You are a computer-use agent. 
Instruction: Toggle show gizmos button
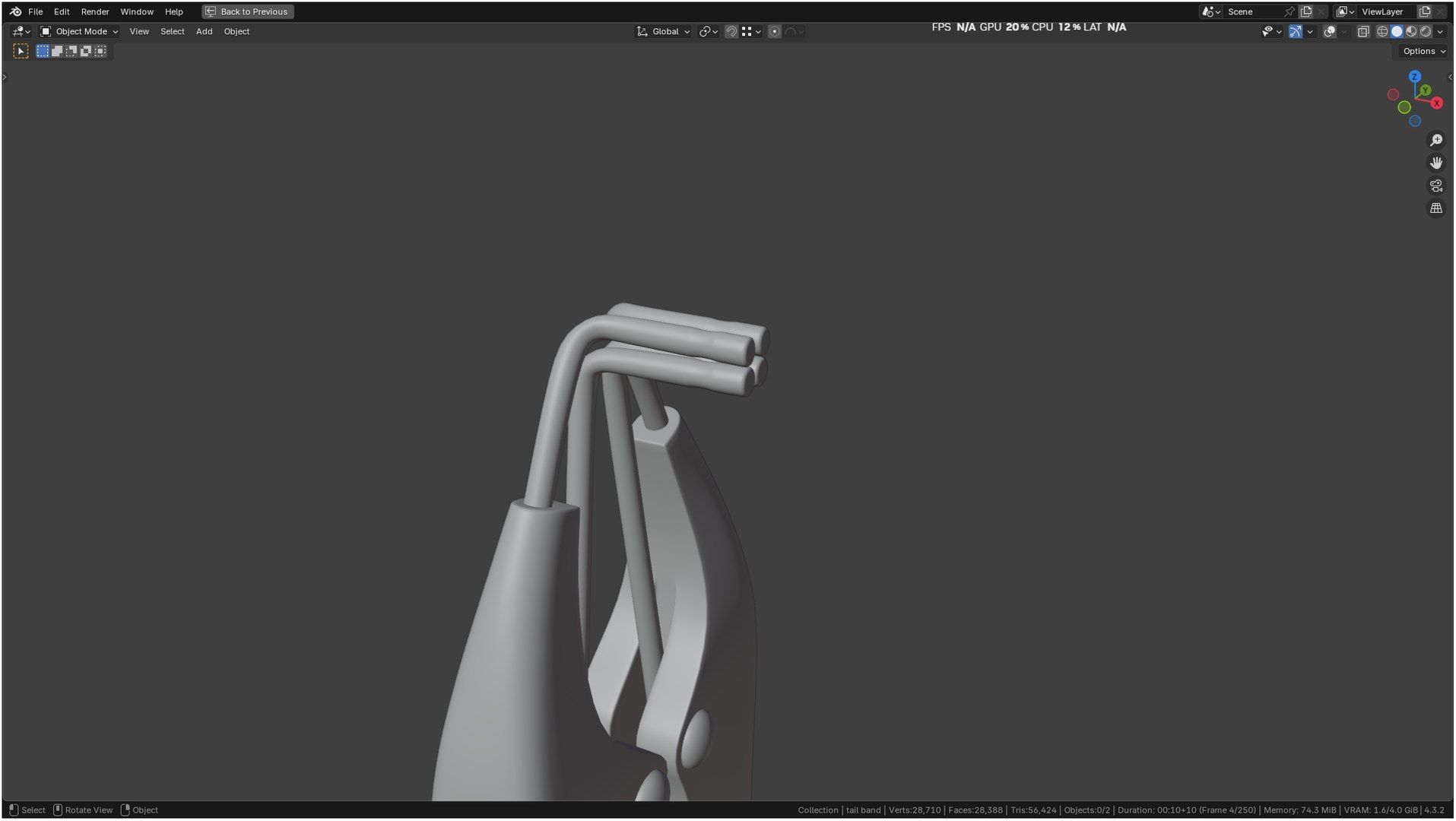pyautogui.click(x=1295, y=32)
